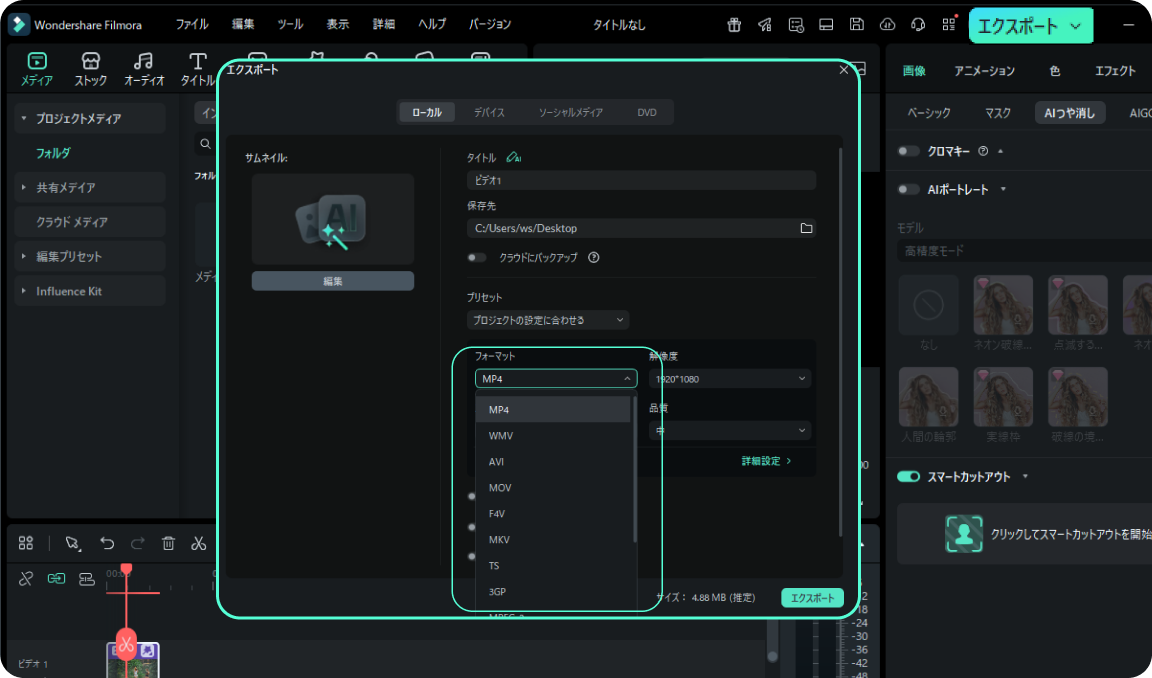The image size is (1152, 678).
Task: Enable the cloud backup toggle
Action: 477,257
